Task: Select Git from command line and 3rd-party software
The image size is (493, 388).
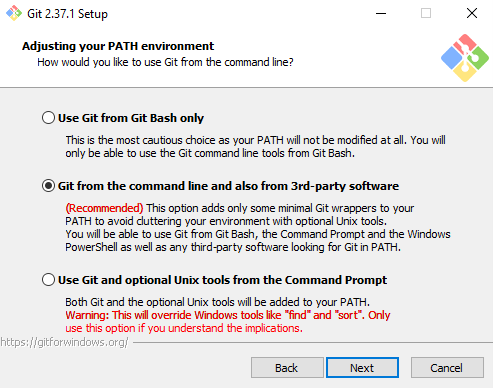Action: [x=48, y=186]
